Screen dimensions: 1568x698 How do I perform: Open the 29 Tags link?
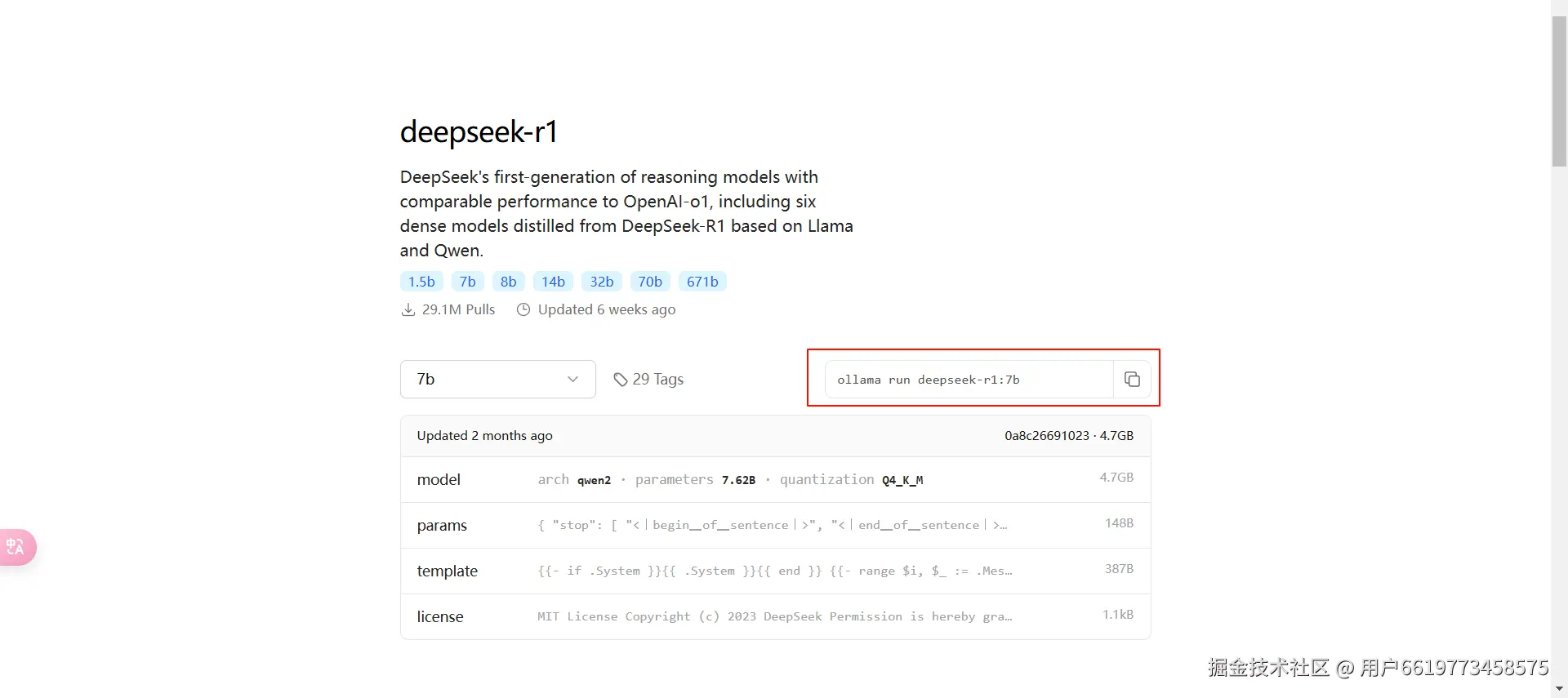[x=657, y=380]
